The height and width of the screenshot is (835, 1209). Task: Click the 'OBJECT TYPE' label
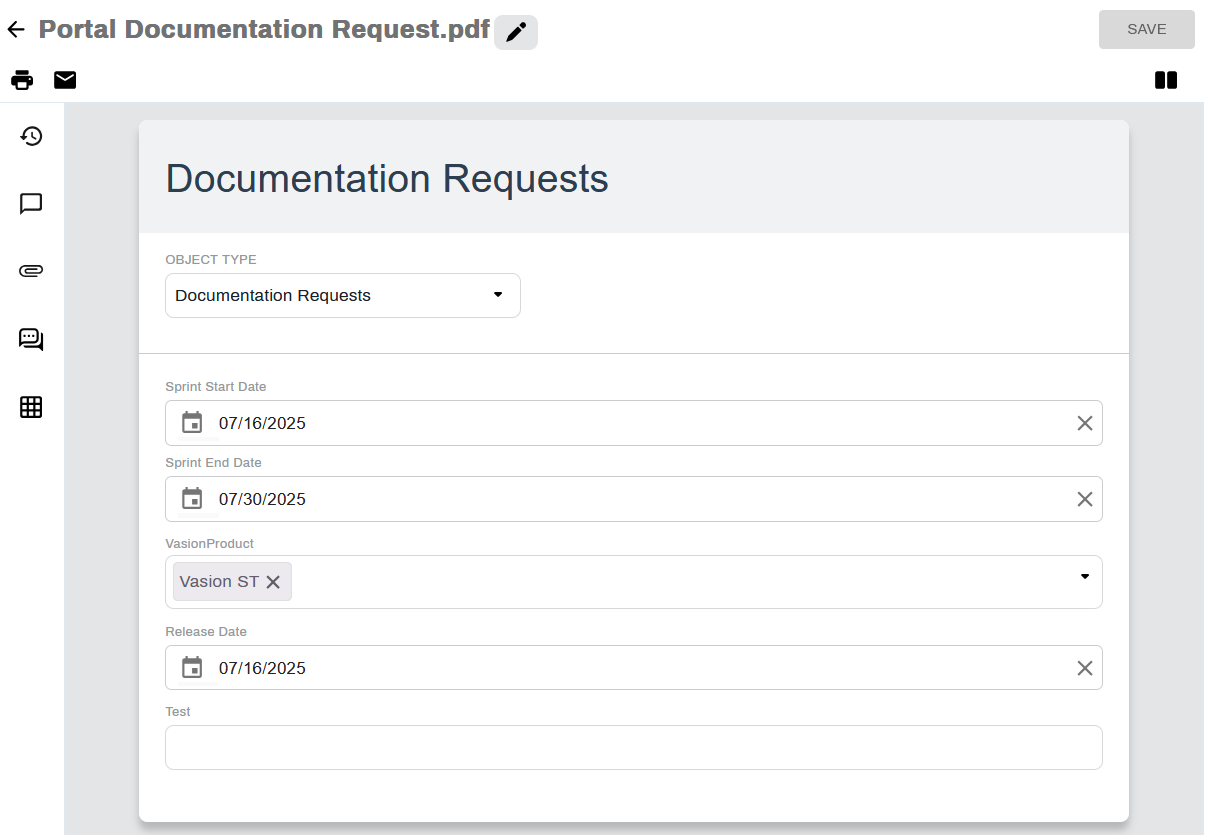[x=211, y=260]
